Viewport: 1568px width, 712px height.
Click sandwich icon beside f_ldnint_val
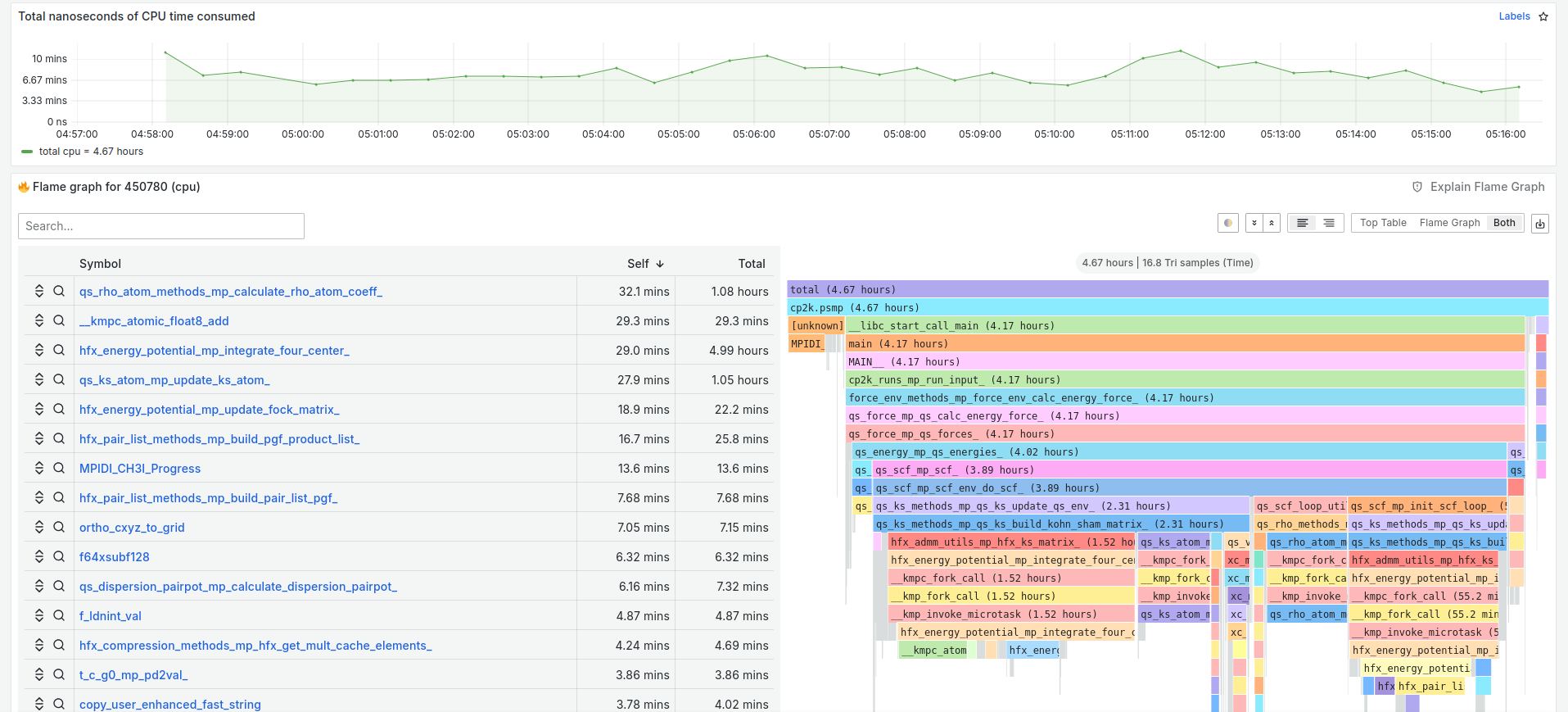[x=38, y=615]
